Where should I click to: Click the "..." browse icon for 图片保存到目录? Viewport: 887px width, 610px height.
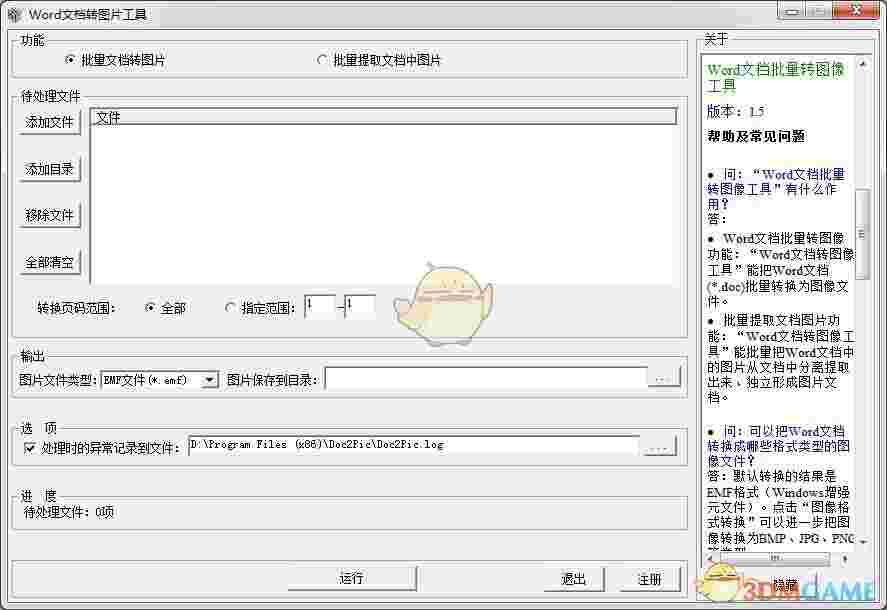[663, 379]
